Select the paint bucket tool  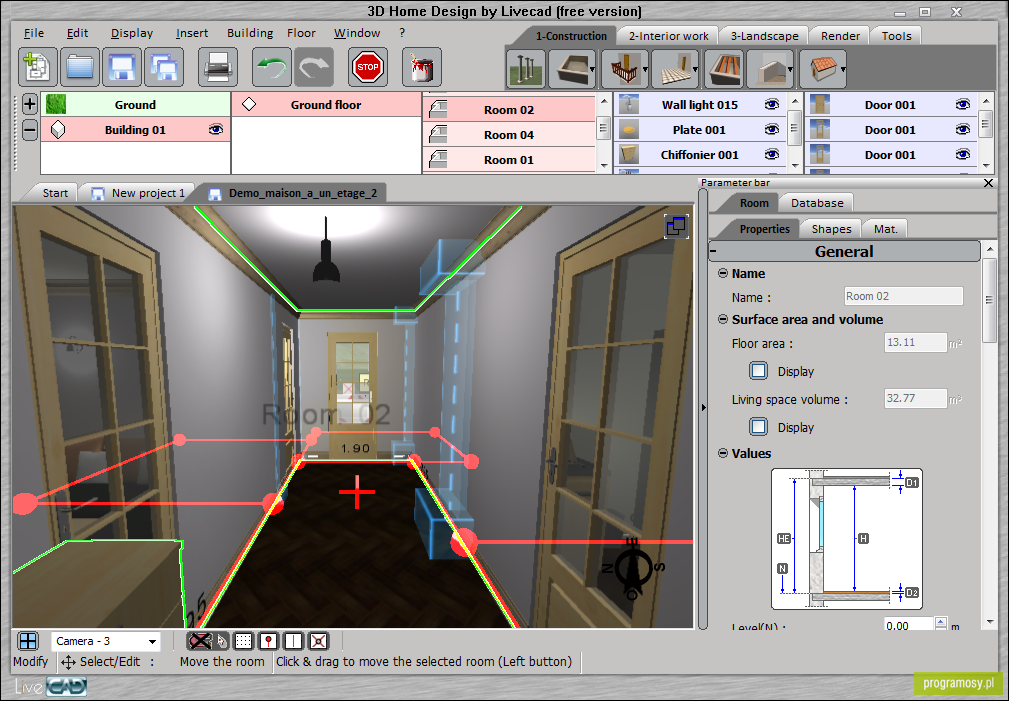[x=421, y=67]
